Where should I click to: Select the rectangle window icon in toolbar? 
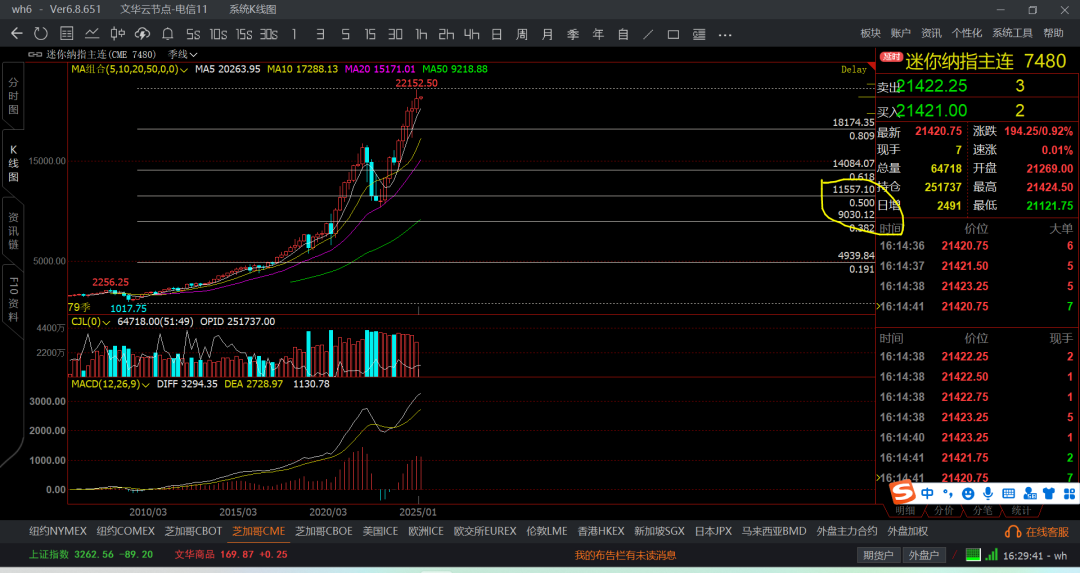[x=674, y=34]
